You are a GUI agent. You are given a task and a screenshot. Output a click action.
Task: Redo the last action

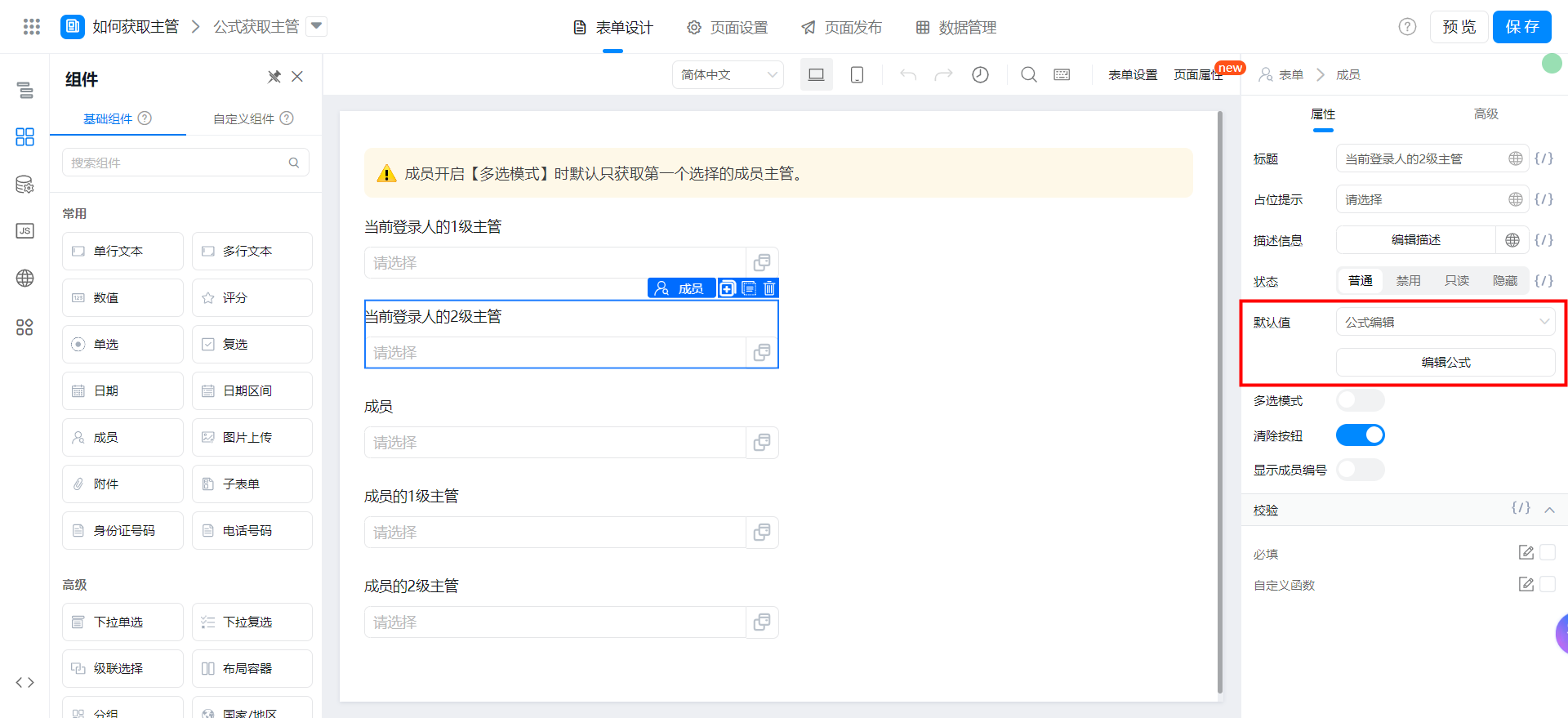[943, 74]
